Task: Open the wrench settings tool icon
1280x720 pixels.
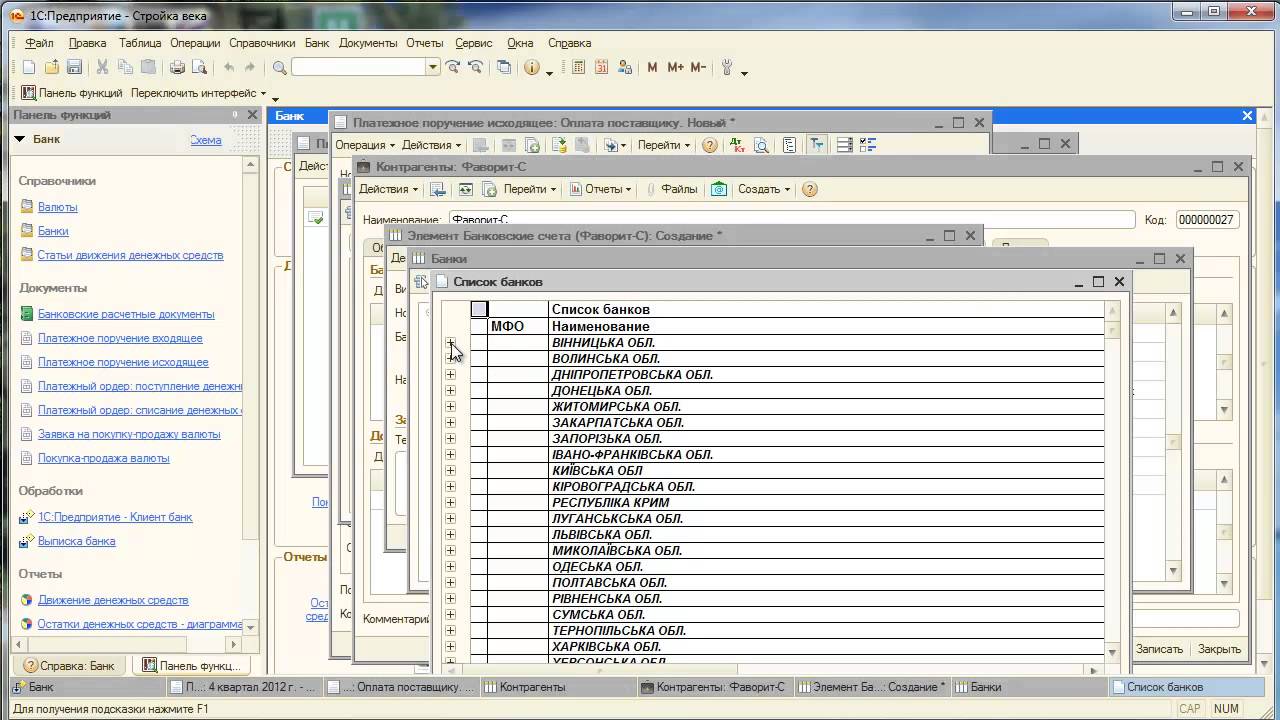Action: (x=727, y=67)
